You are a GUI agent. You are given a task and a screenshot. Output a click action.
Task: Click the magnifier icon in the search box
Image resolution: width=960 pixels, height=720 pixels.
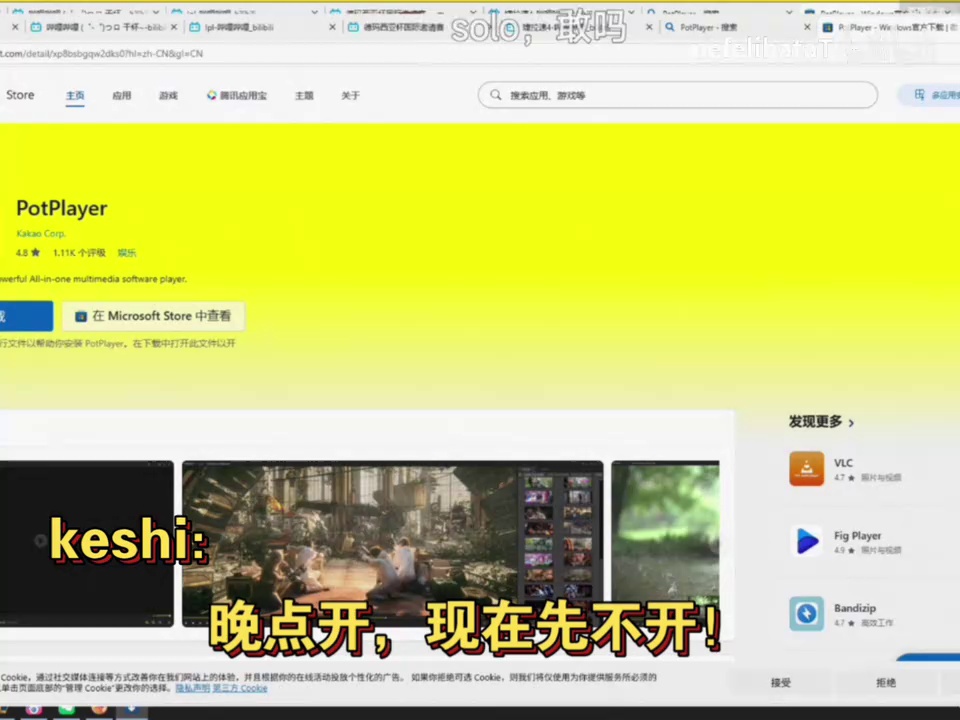[x=496, y=95]
